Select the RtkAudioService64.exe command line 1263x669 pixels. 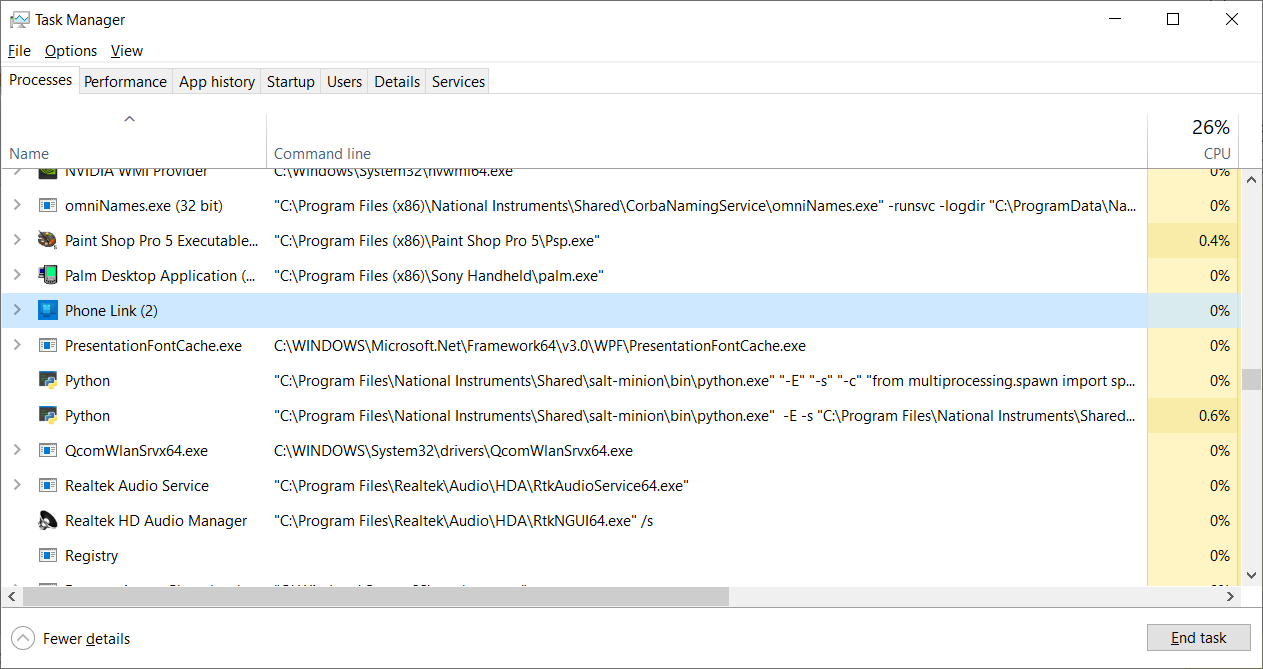point(481,485)
